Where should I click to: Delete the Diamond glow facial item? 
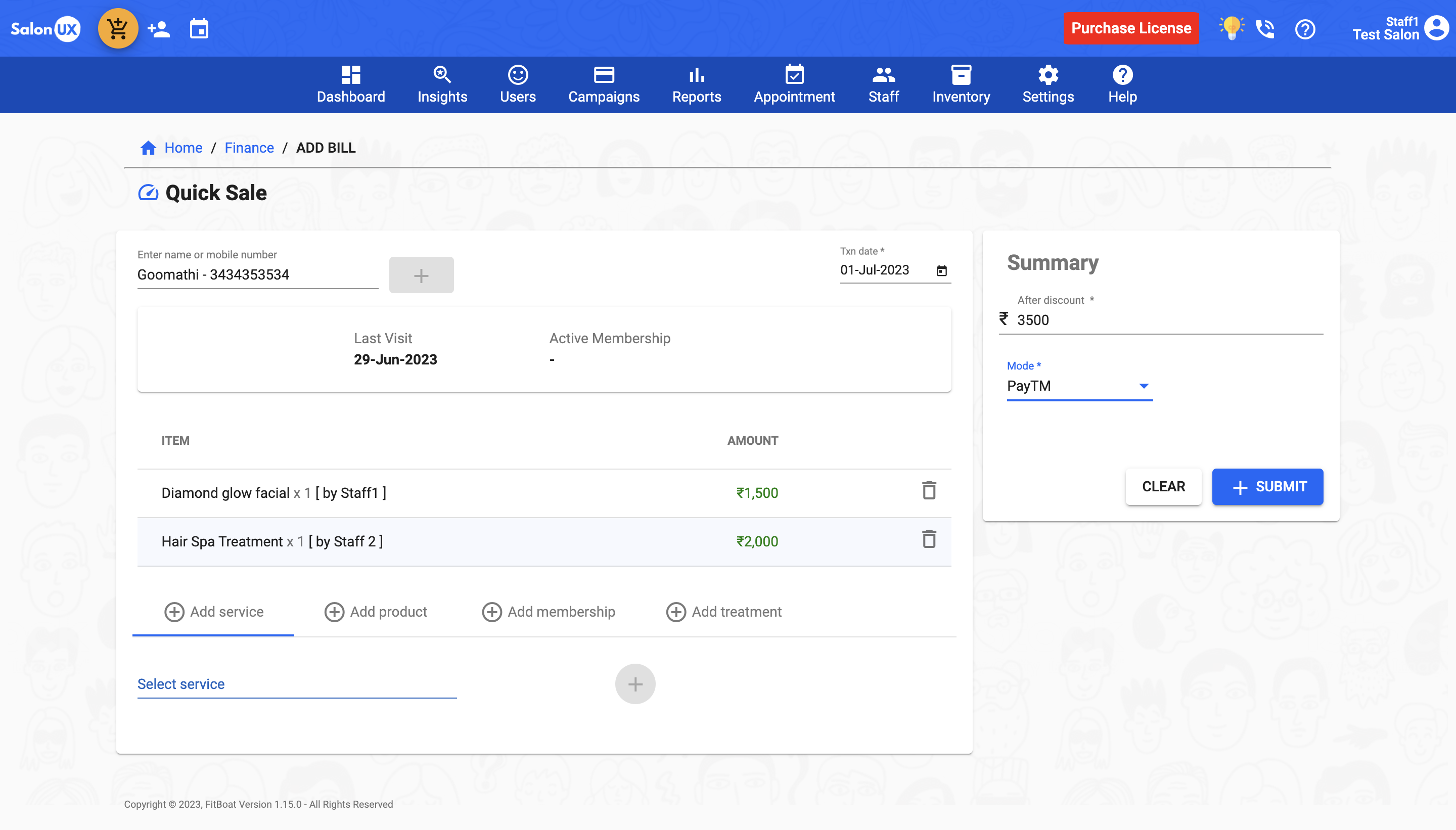click(x=929, y=491)
